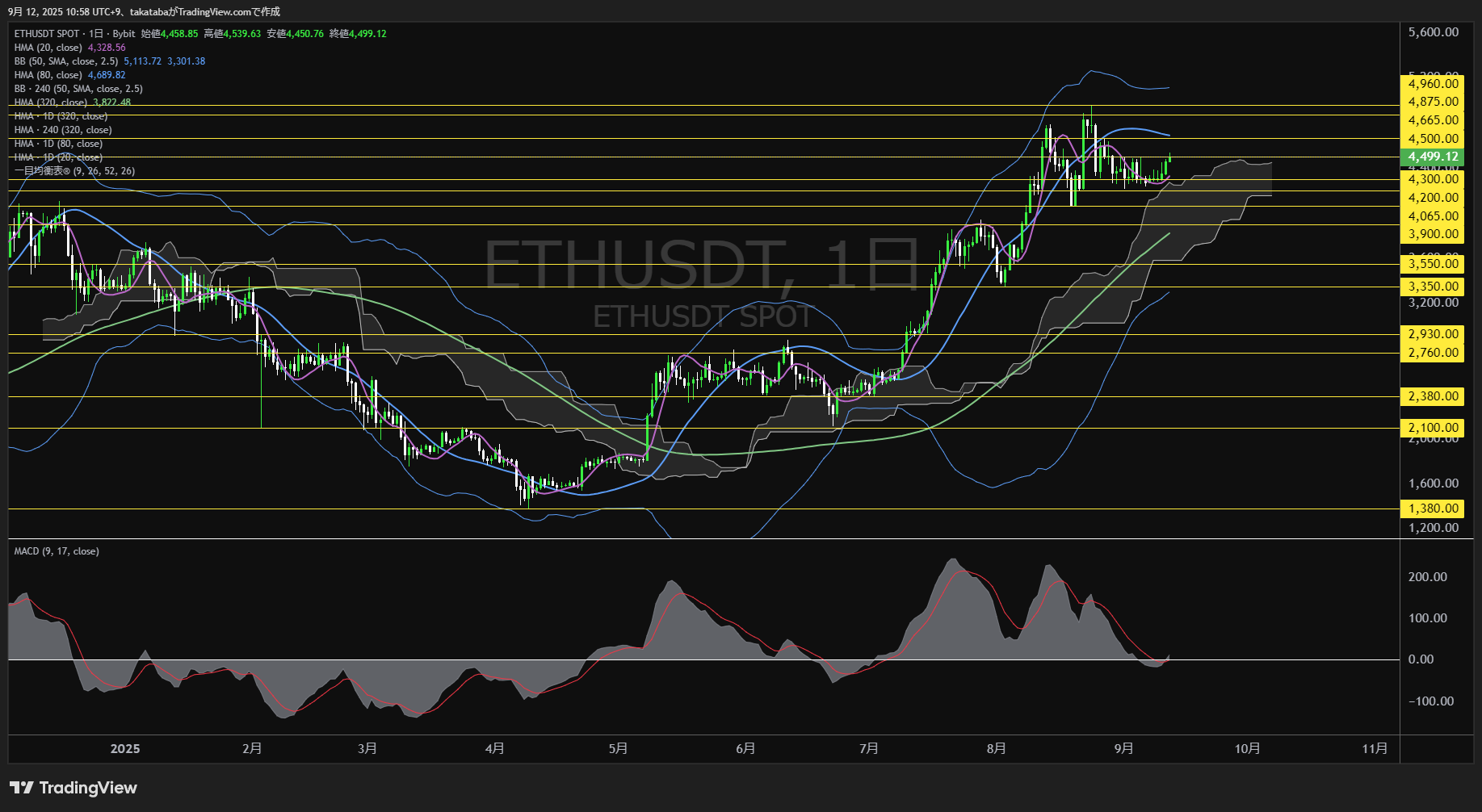Select the BB · 240 (50, SMA, close, 2.5) legend
The height and width of the screenshot is (812, 1482).
click(78, 89)
